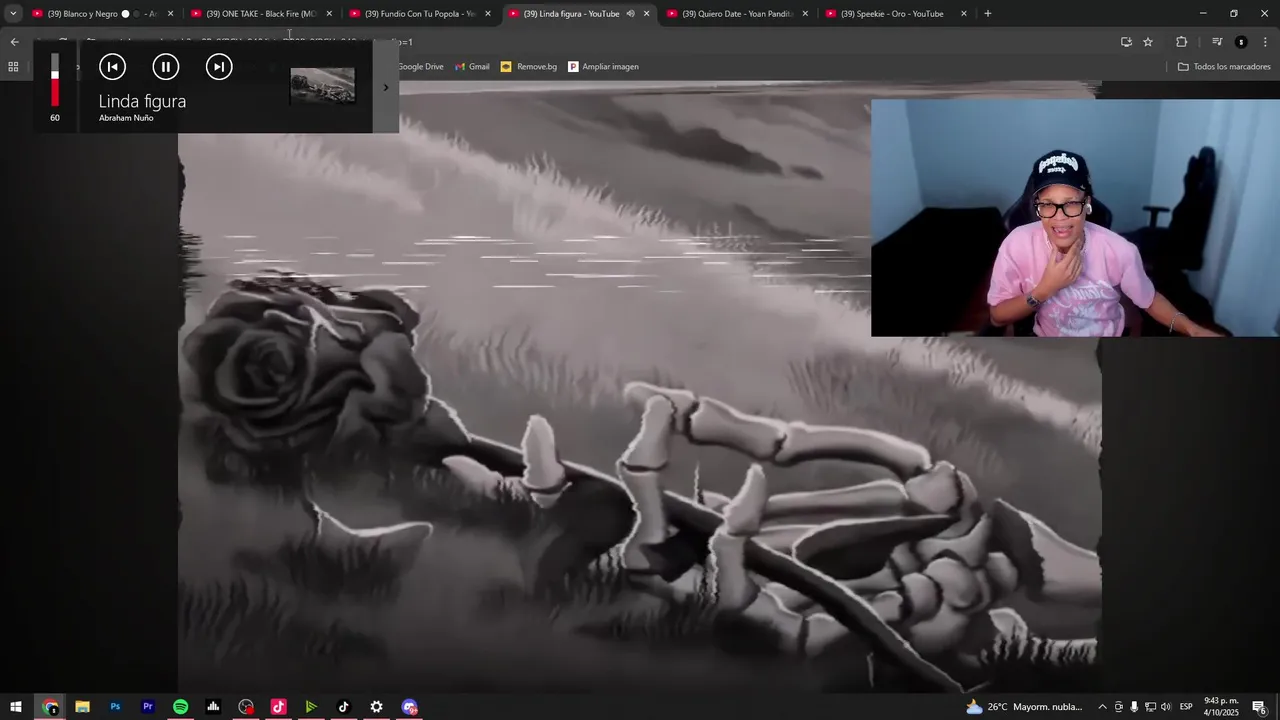Open the Google Drive bookmark
1280x720 pixels.
[x=420, y=67]
